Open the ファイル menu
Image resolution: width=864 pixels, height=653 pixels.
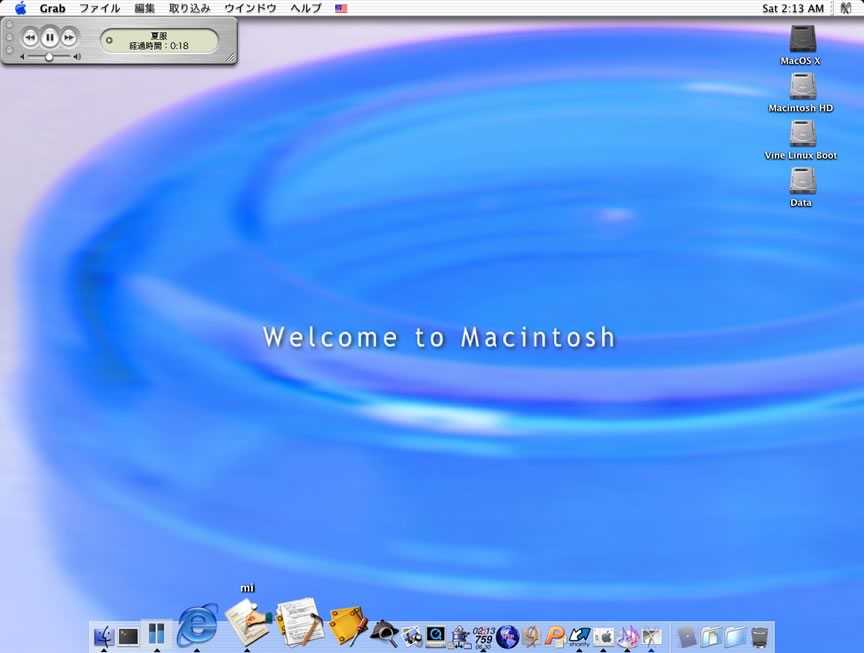pos(100,8)
